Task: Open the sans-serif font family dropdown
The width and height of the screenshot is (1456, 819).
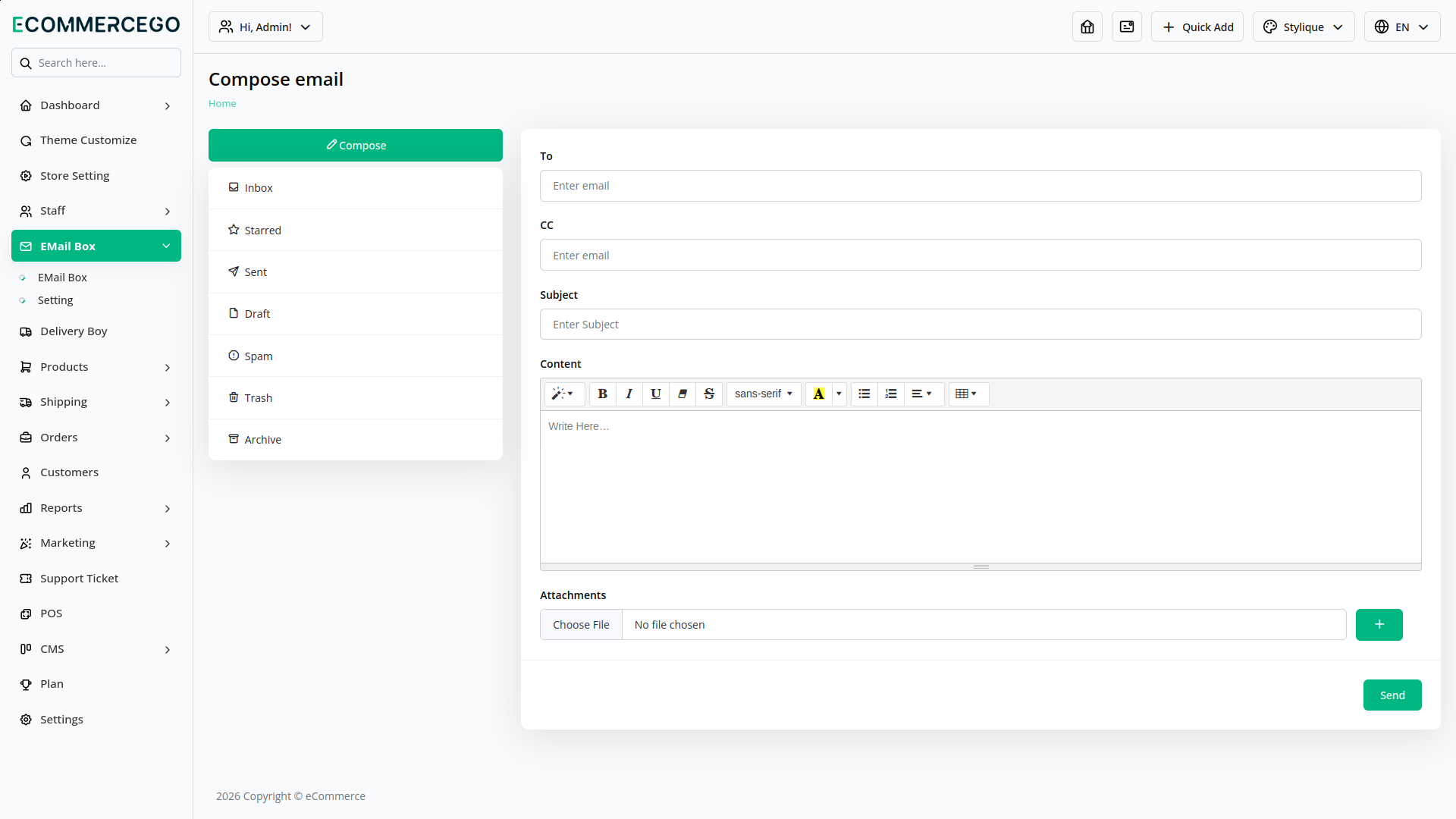Action: click(764, 394)
